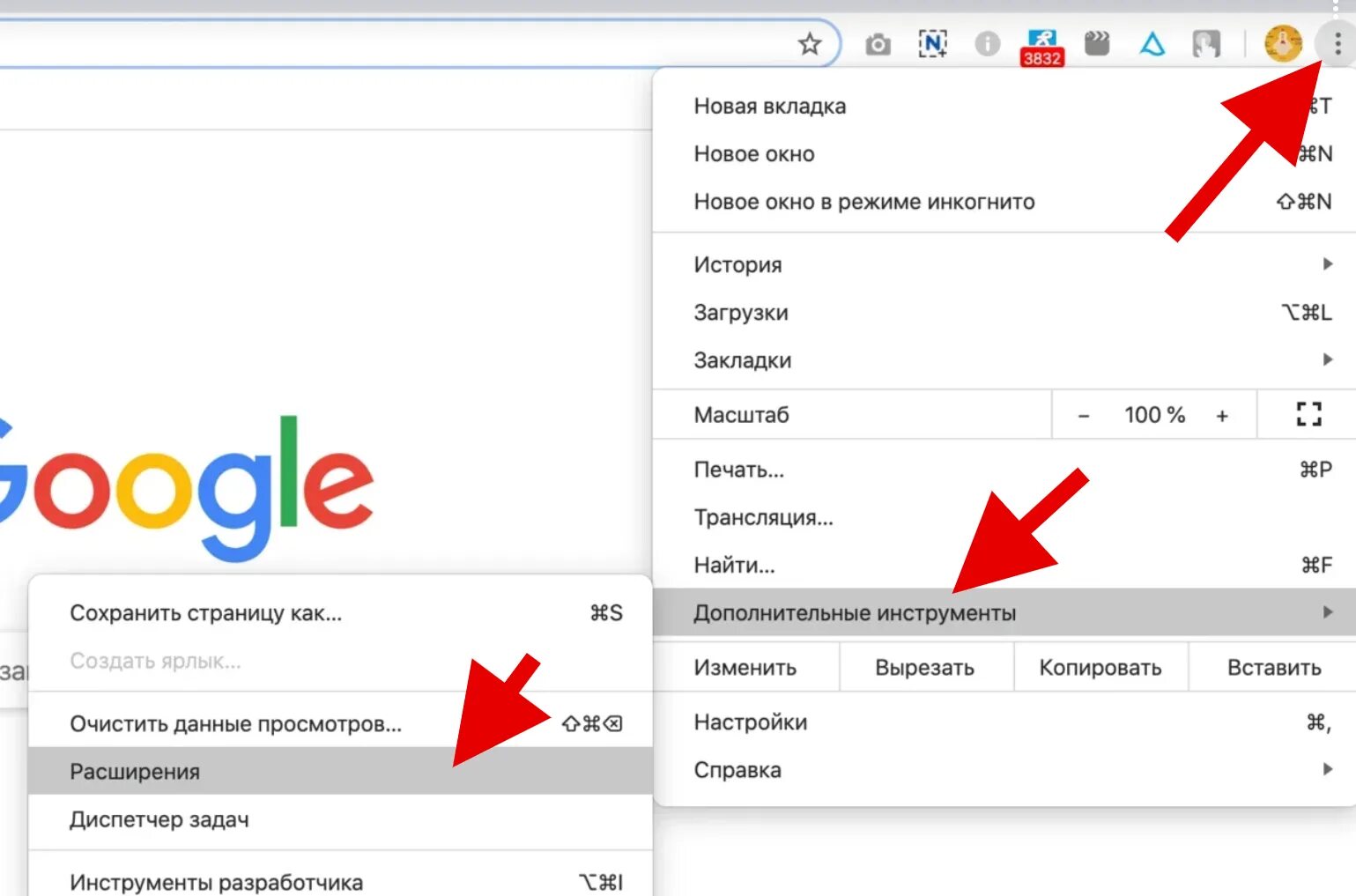The width and height of the screenshot is (1356, 896).
Task: Bookmark this page with the star icon
Action: click(810, 43)
